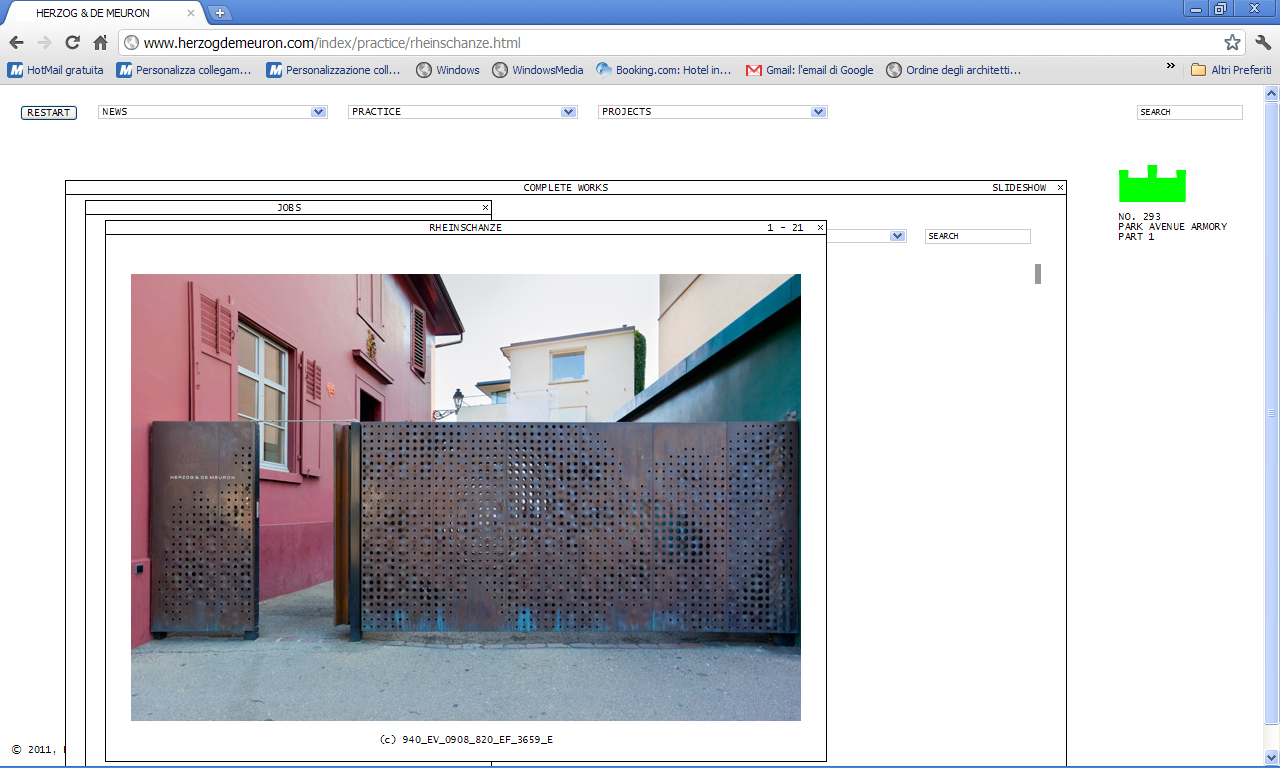Click the Rheinschanze gate photo
Screen dimensions: 1280x768
pyautogui.click(x=465, y=497)
